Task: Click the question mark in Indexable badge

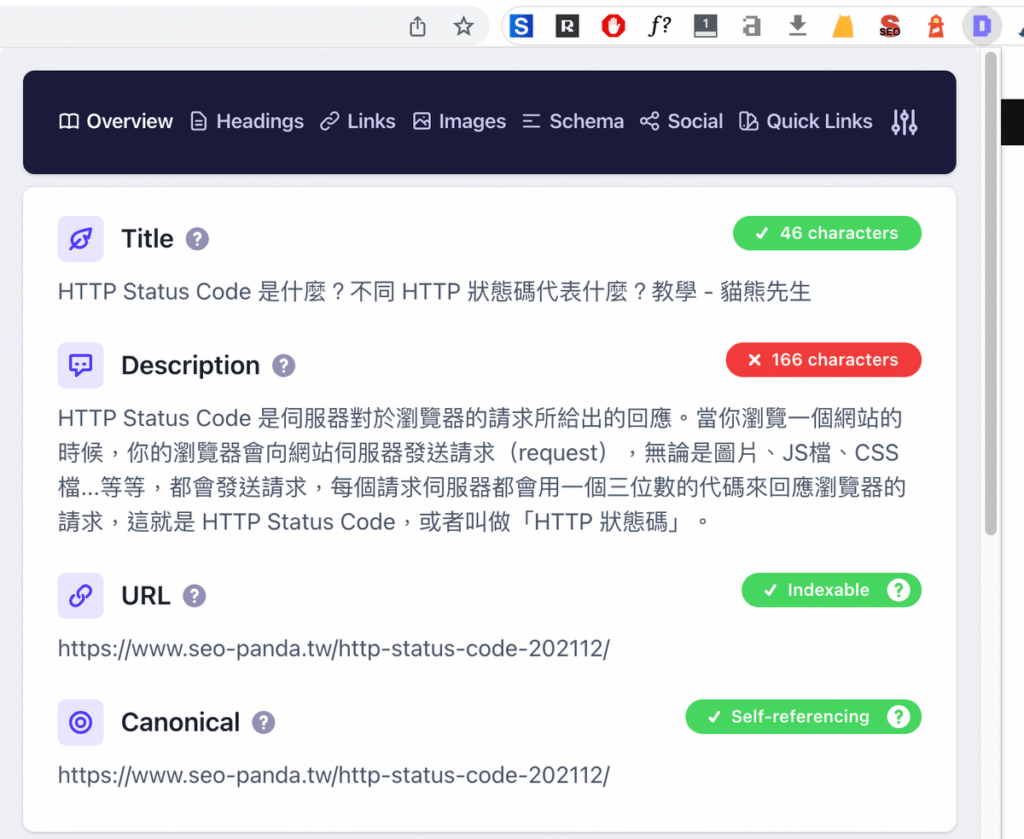Action: tap(899, 590)
